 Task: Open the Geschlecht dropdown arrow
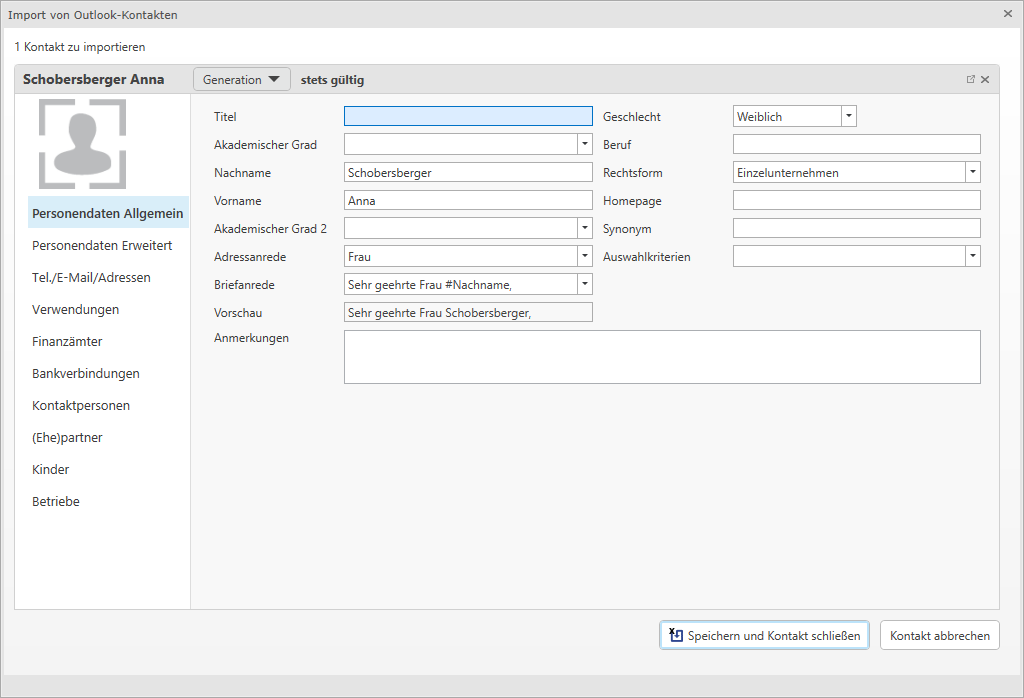849,117
